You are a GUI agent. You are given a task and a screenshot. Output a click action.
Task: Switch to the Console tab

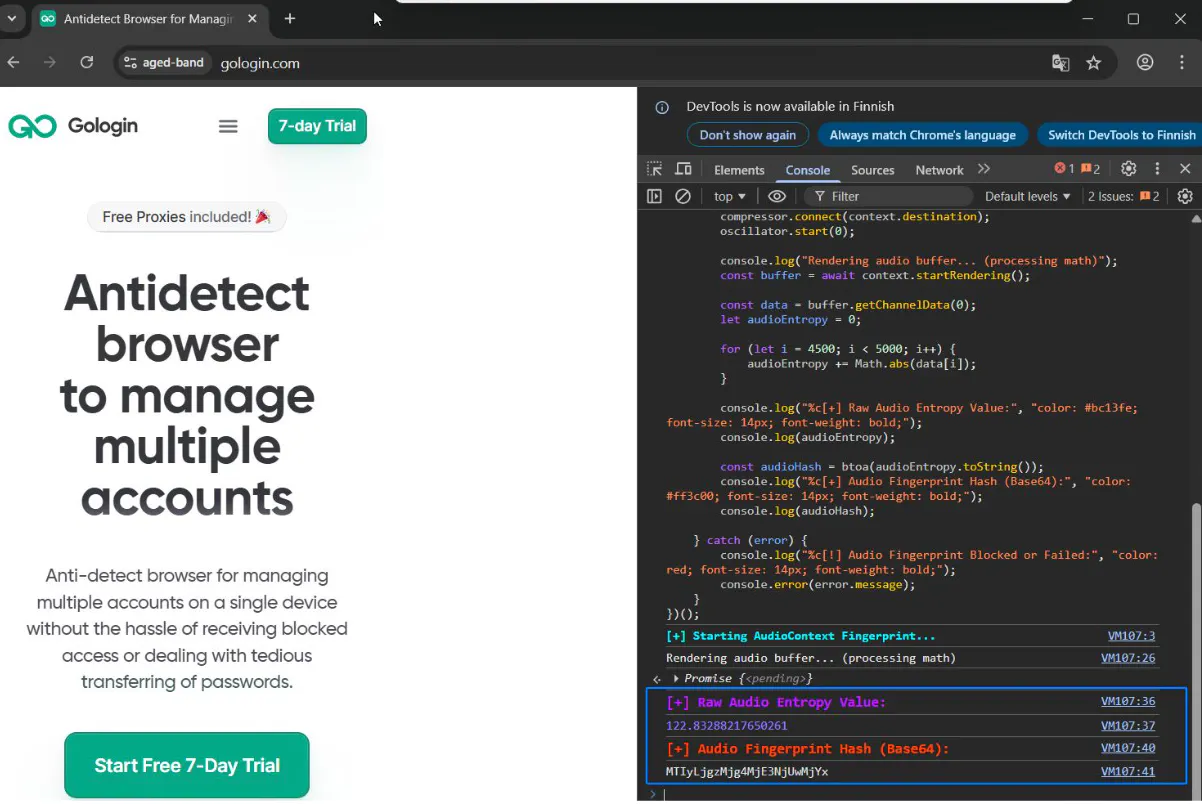(808, 170)
